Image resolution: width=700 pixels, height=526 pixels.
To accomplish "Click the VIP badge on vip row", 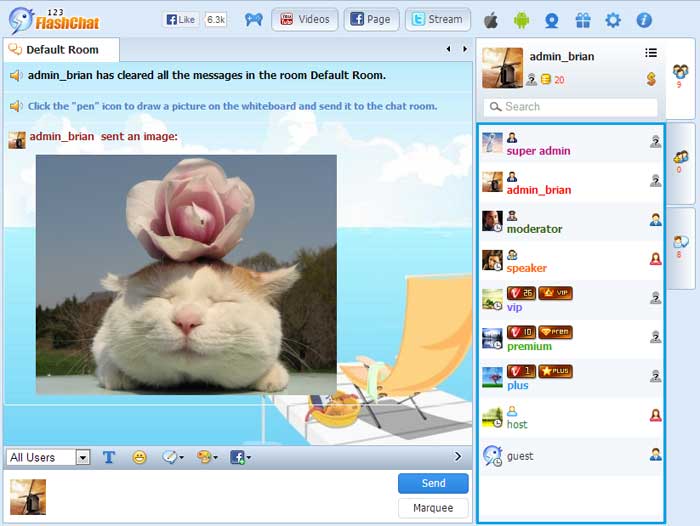I will tap(555, 293).
